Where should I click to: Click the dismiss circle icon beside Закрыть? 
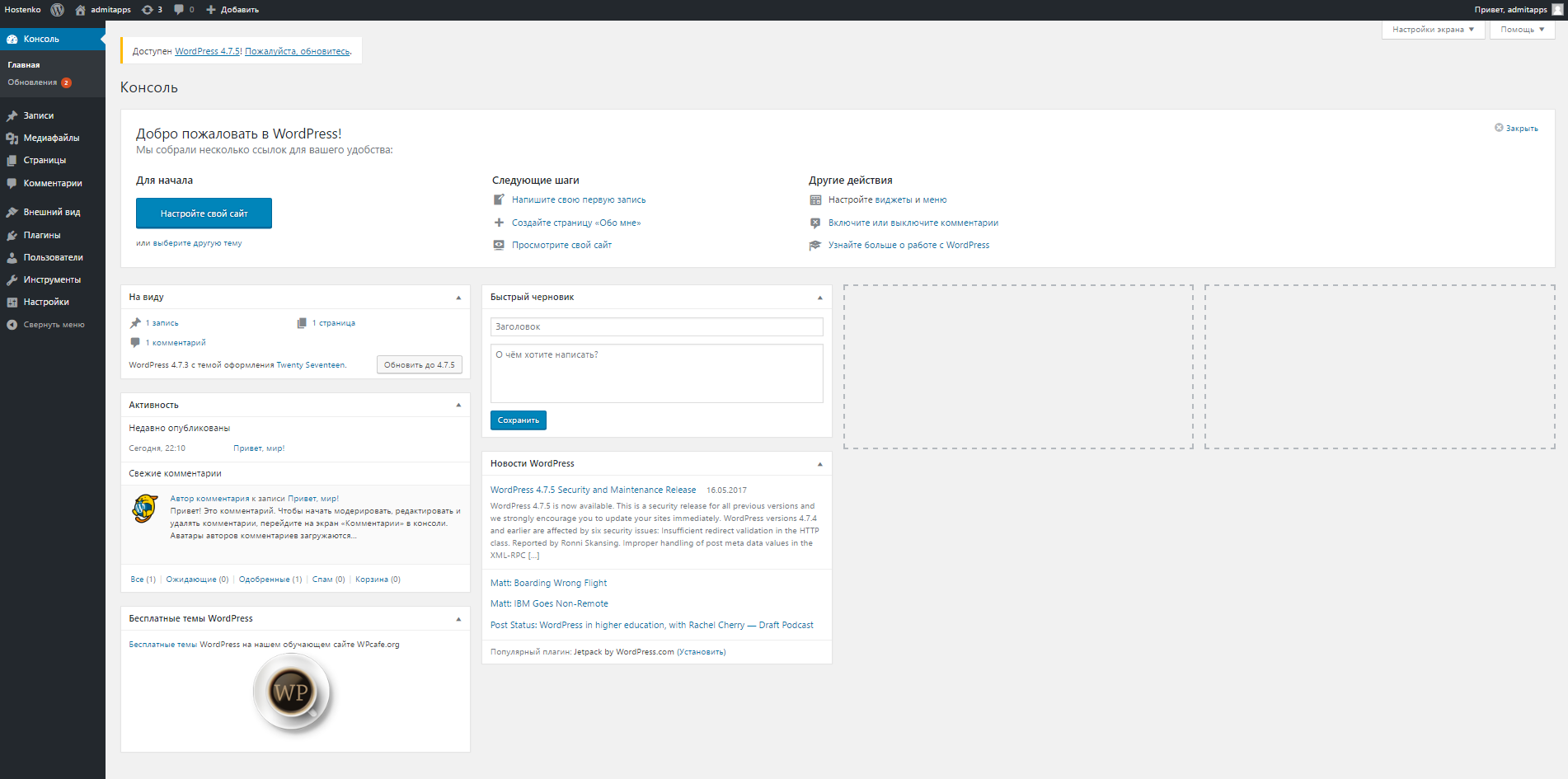pos(1499,128)
